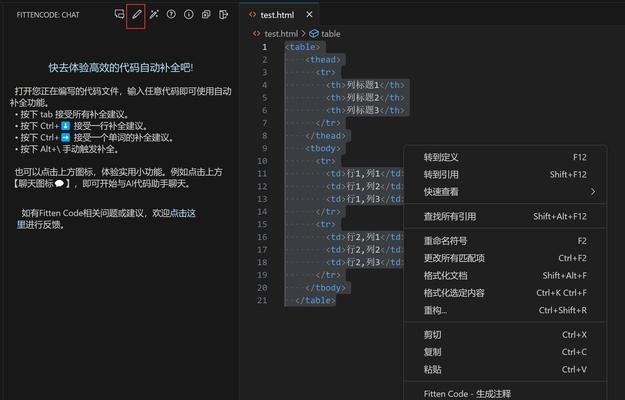Expand the 快速查看 submenu
The width and height of the screenshot is (625, 400).
point(505,192)
